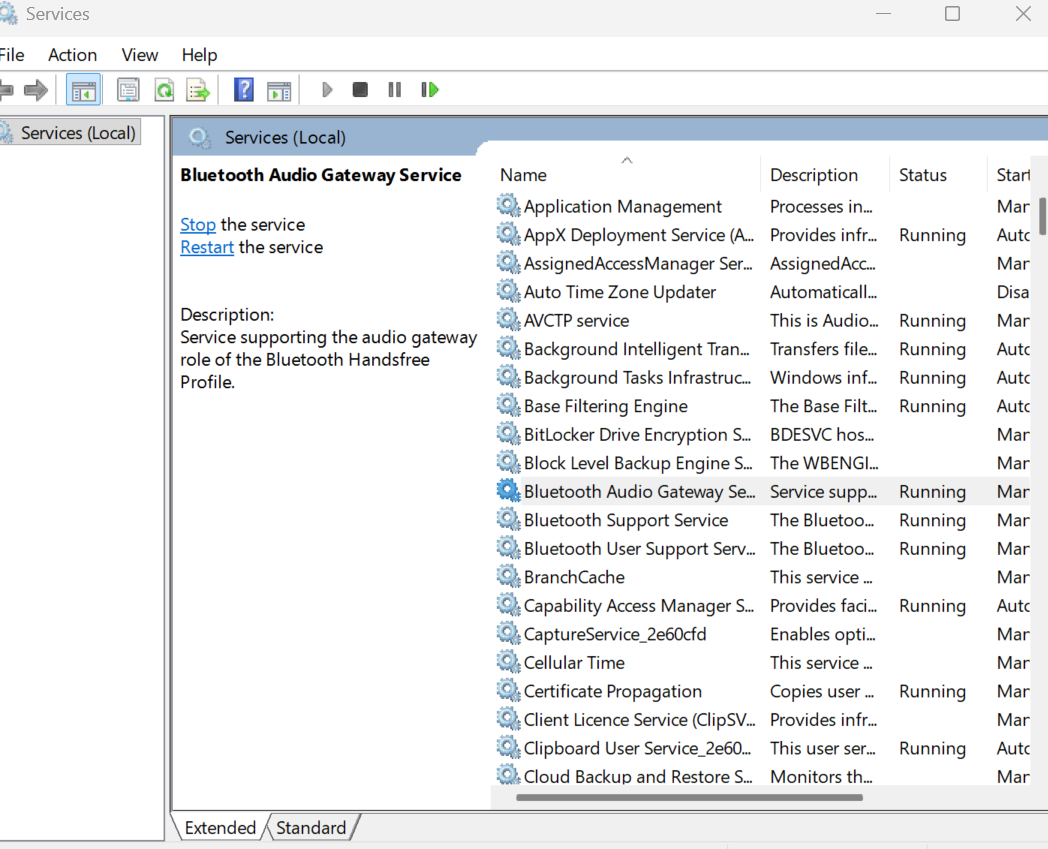Click 'Copies user ...' description cell
The height and width of the screenshot is (849, 1048).
822,691
